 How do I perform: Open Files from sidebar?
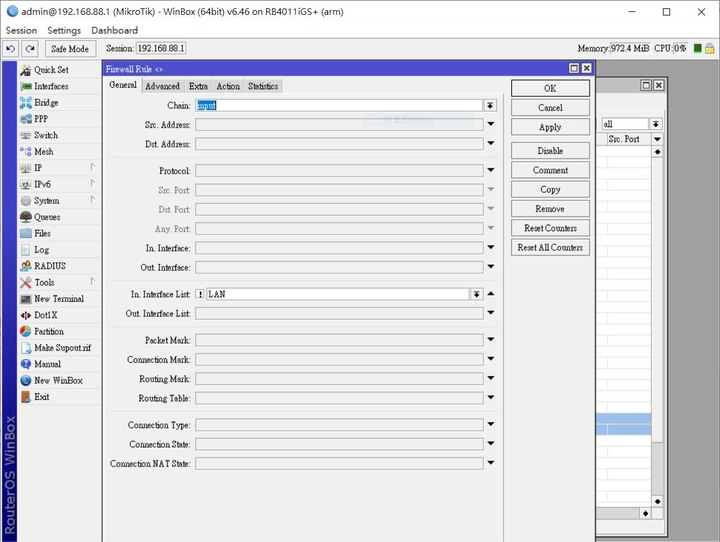coord(42,233)
